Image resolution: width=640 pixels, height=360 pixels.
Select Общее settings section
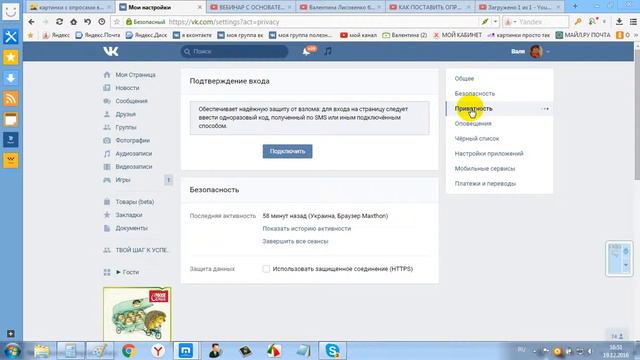point(464,78)
